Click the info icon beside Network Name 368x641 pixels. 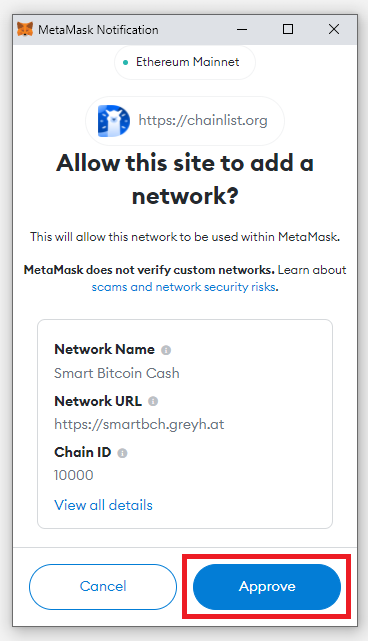166,350
